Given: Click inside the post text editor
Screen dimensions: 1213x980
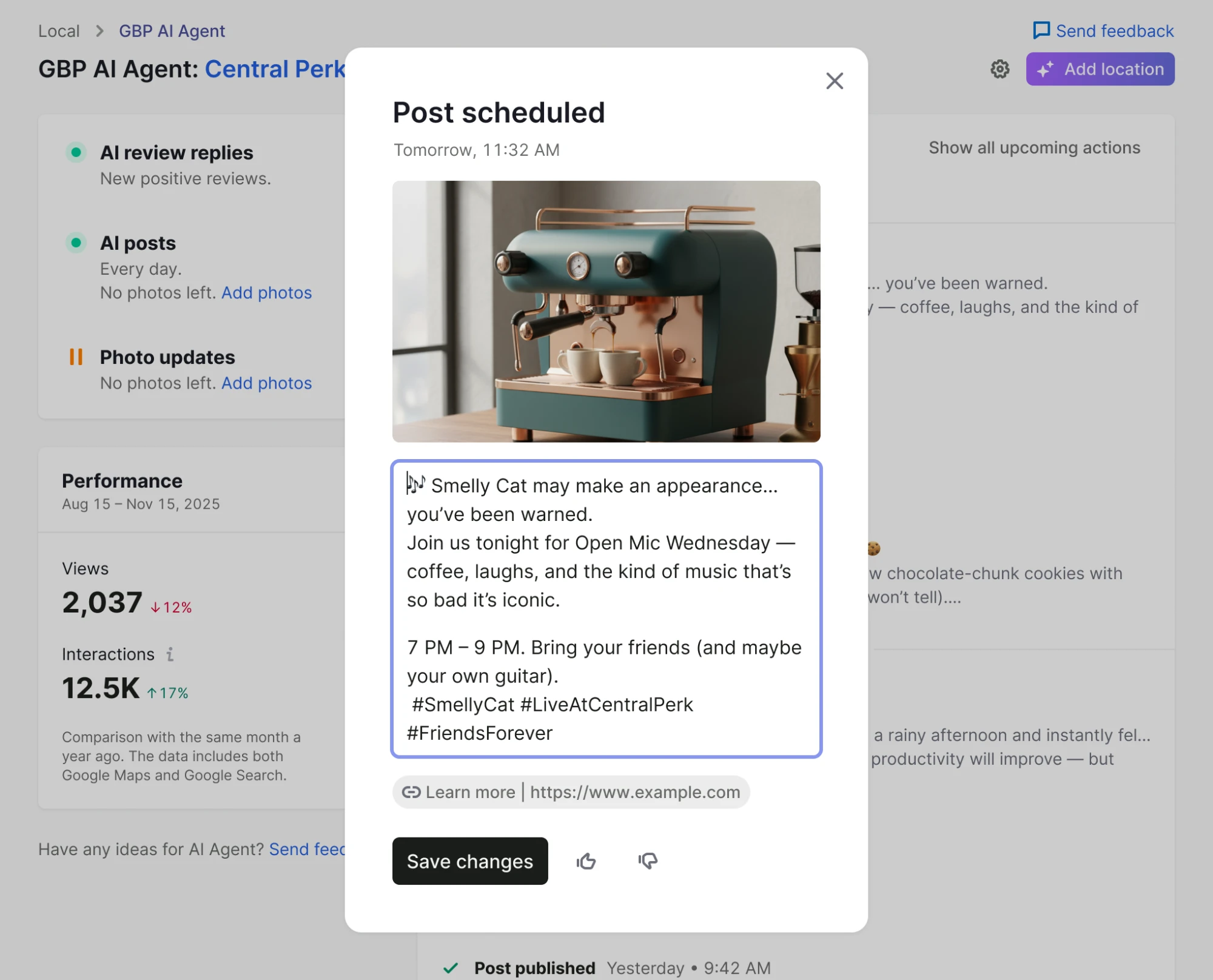Looking at the screenshot, I should (x=606, y=609).
